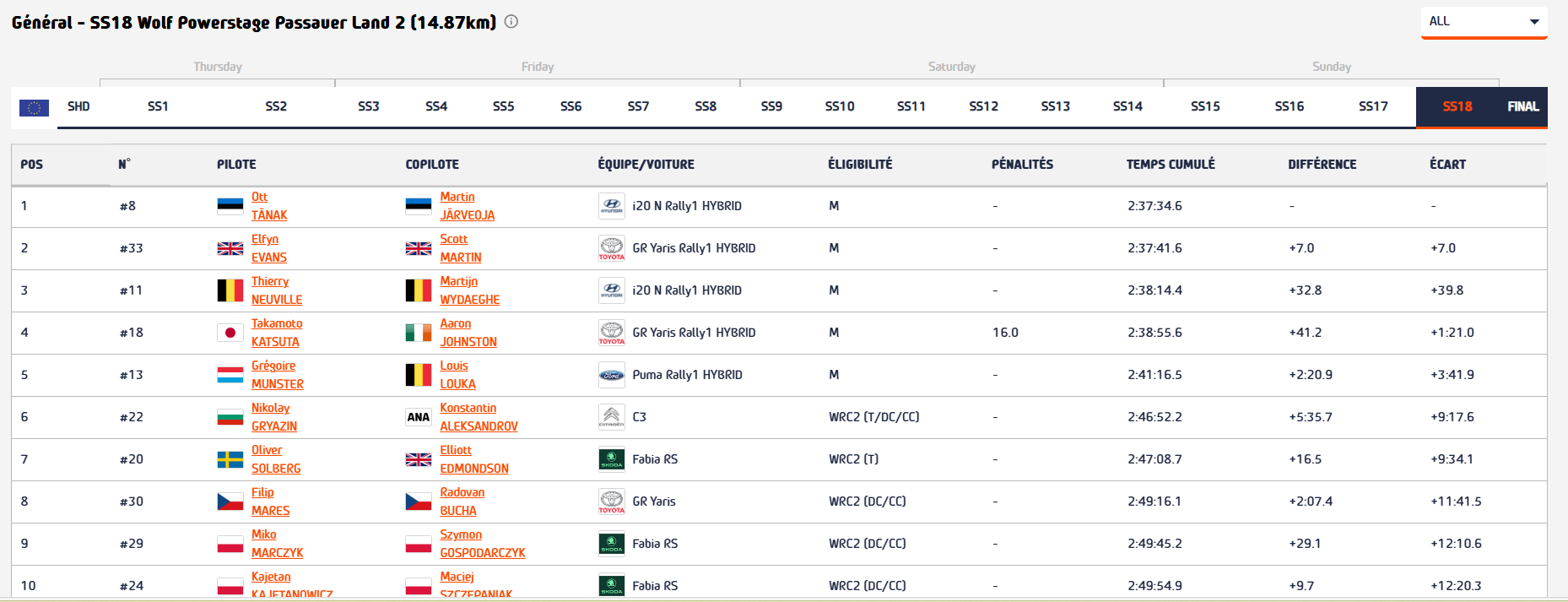This screenshot has height=602, width=1568.
Task: Click Hyundai logo in Ott Tänak's row
Action: [611, 206]
